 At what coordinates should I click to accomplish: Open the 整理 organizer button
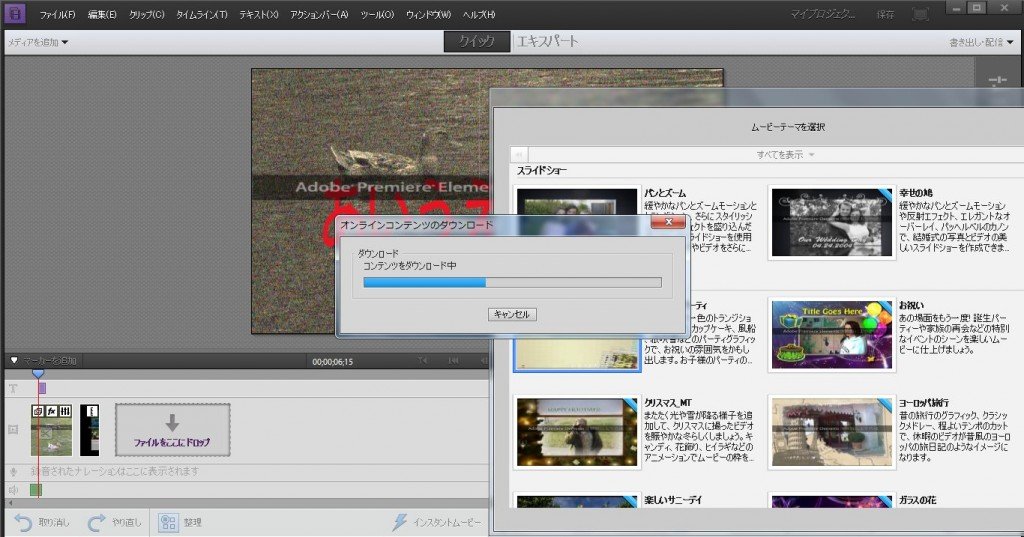[180, 522]
